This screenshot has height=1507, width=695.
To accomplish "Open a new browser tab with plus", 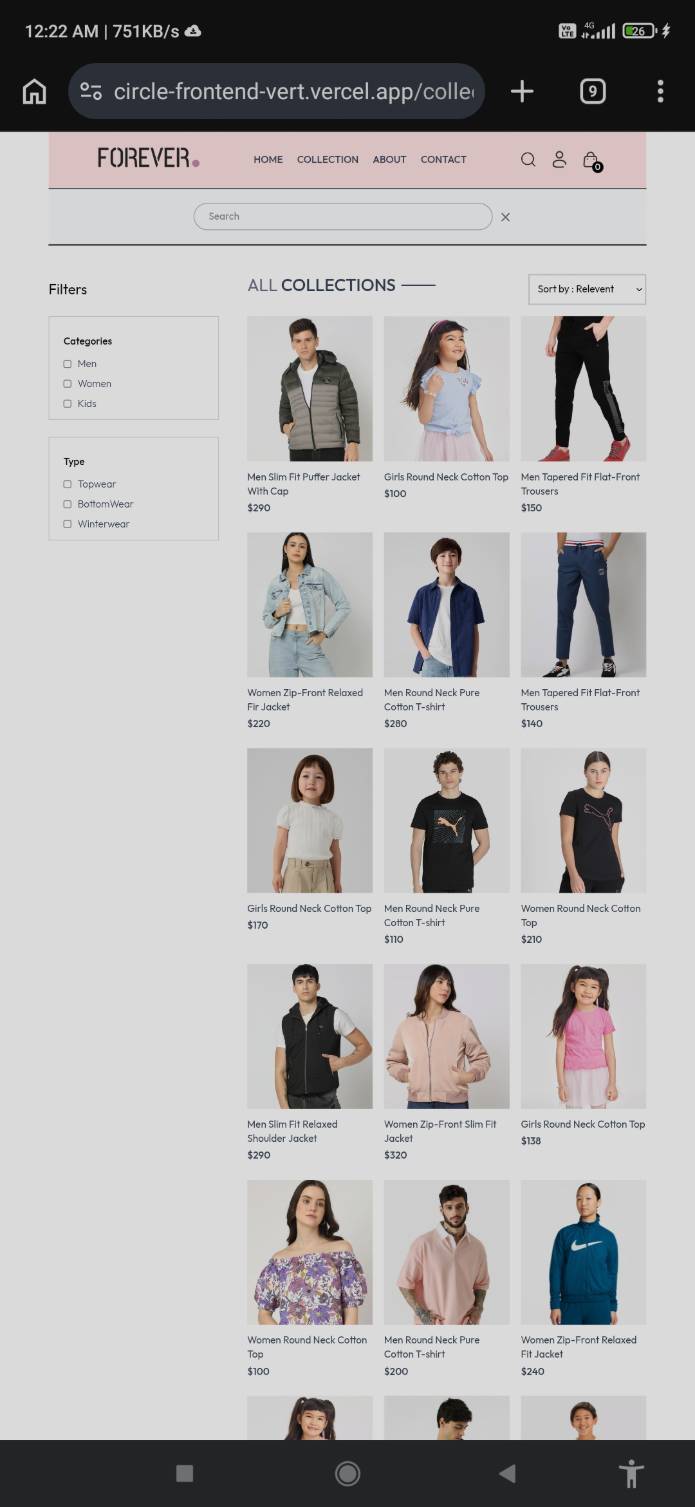I will pos(522,92).
